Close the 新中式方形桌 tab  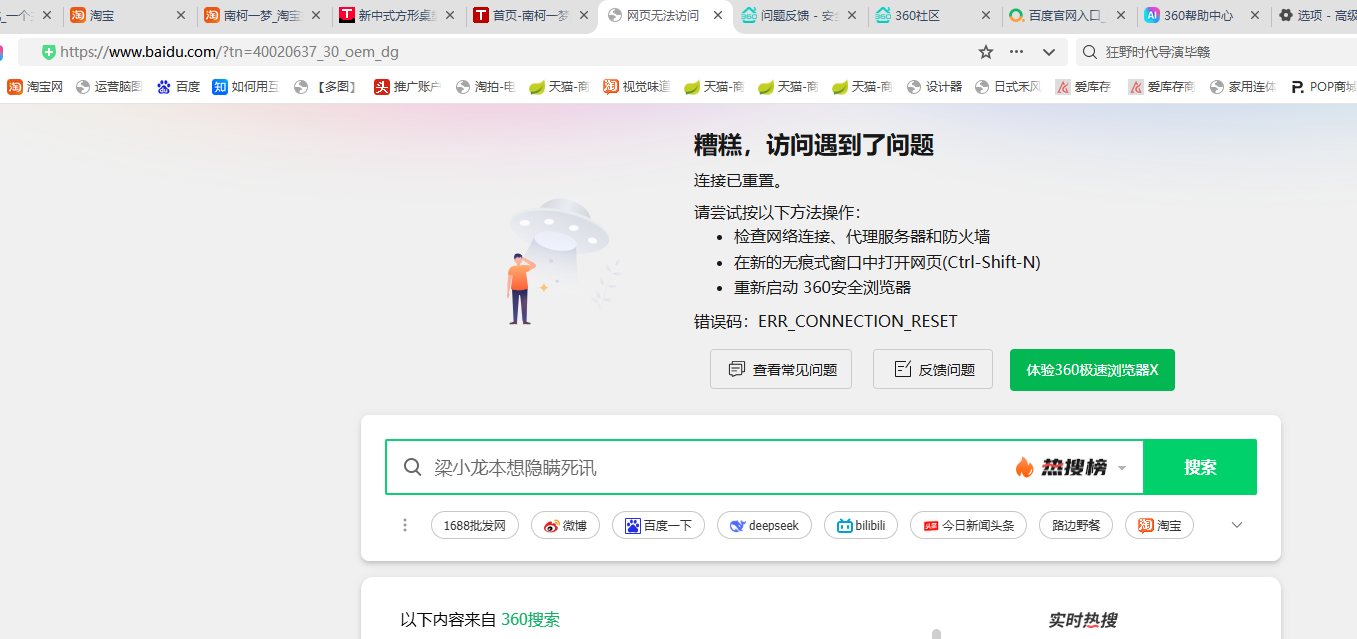point(450,15)
